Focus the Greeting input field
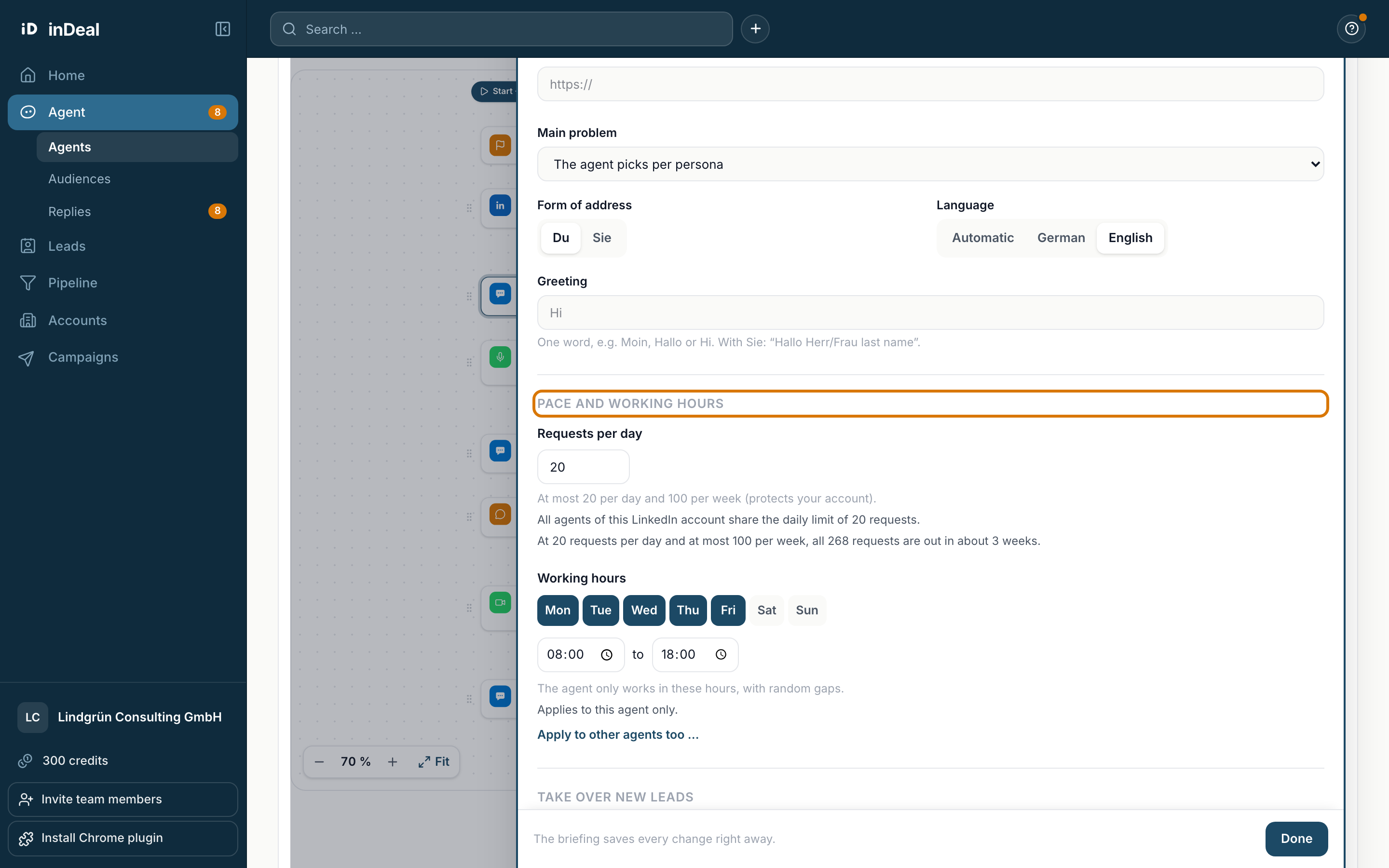The width and height of the screenshot is (1389, 868). (930, 312)
